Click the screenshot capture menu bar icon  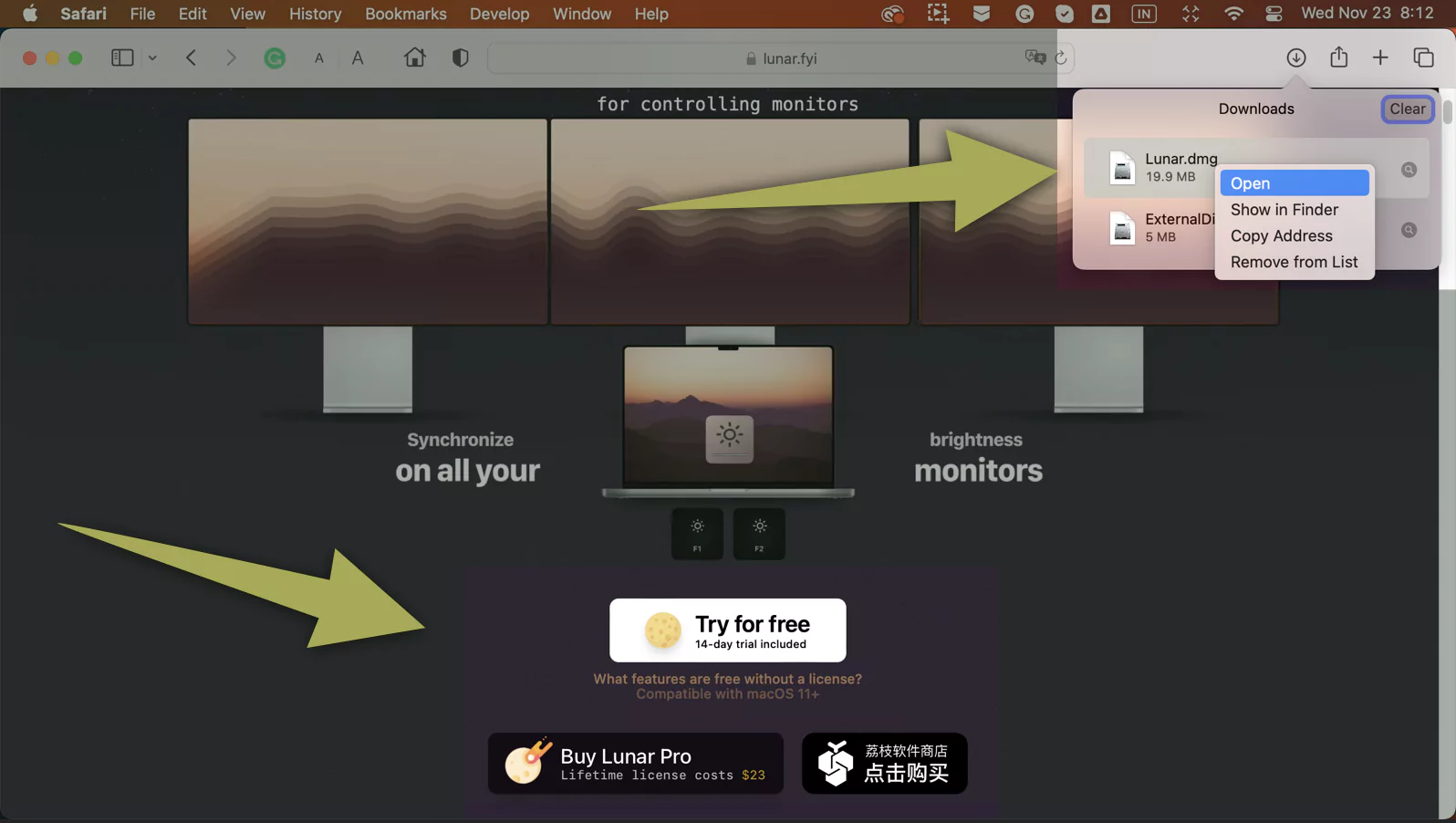(x=938, y=14)
